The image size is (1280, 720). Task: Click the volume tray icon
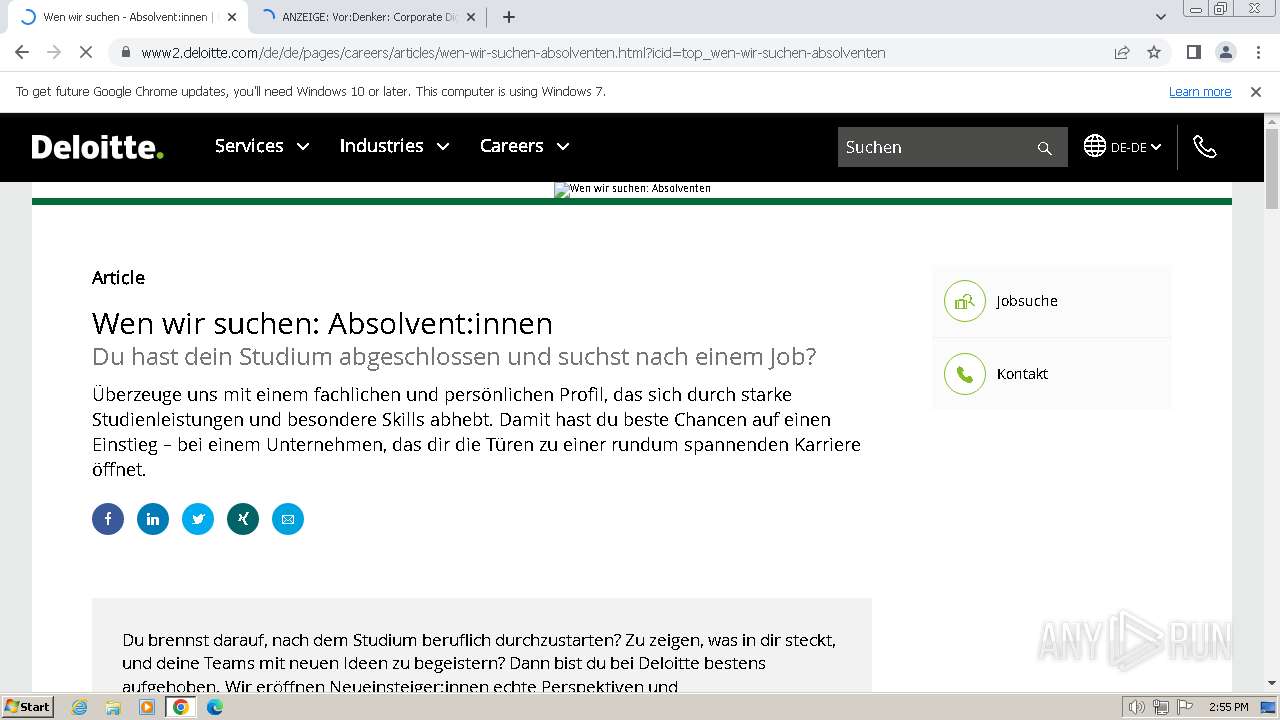tap(1137, 707)
